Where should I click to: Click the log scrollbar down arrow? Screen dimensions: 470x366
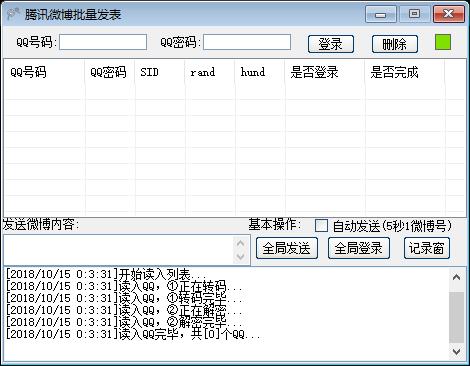click(457, 352)
